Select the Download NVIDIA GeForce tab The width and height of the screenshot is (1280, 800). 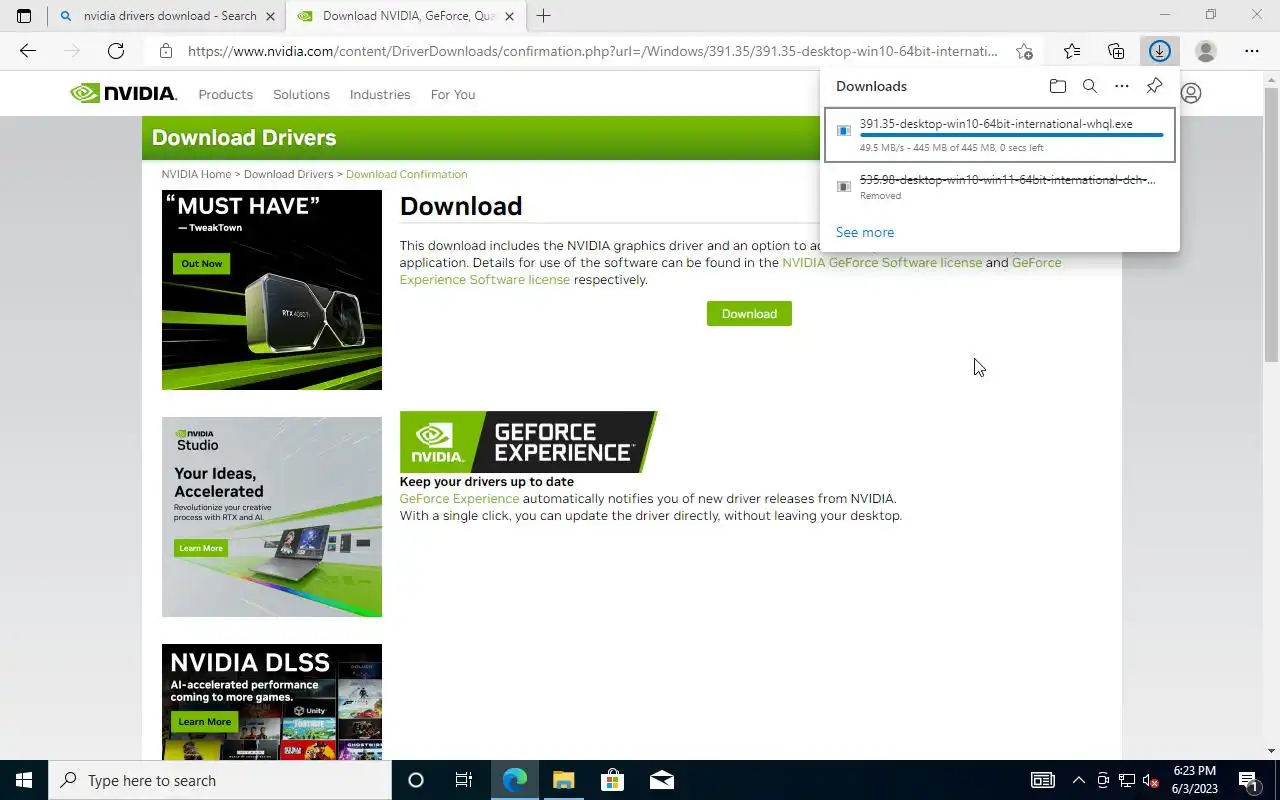(405, 16)
